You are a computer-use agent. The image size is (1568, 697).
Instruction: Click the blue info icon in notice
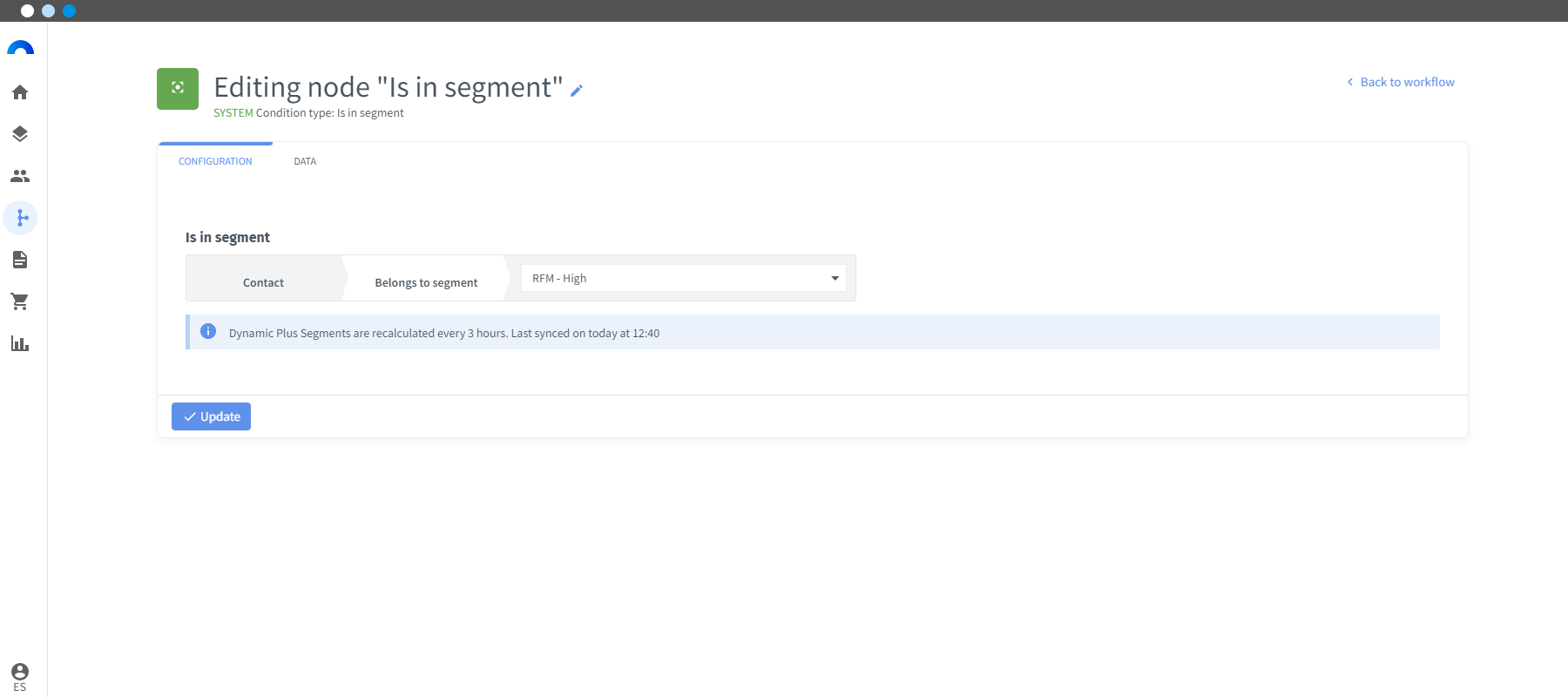click(x=208, y=331)
